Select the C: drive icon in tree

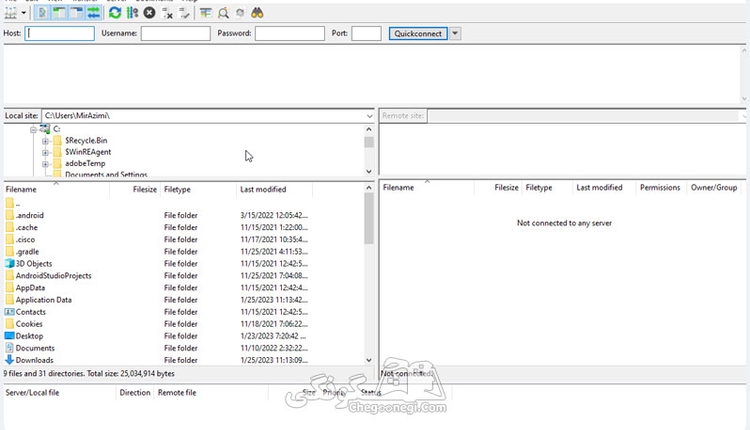tap(45, 129)
